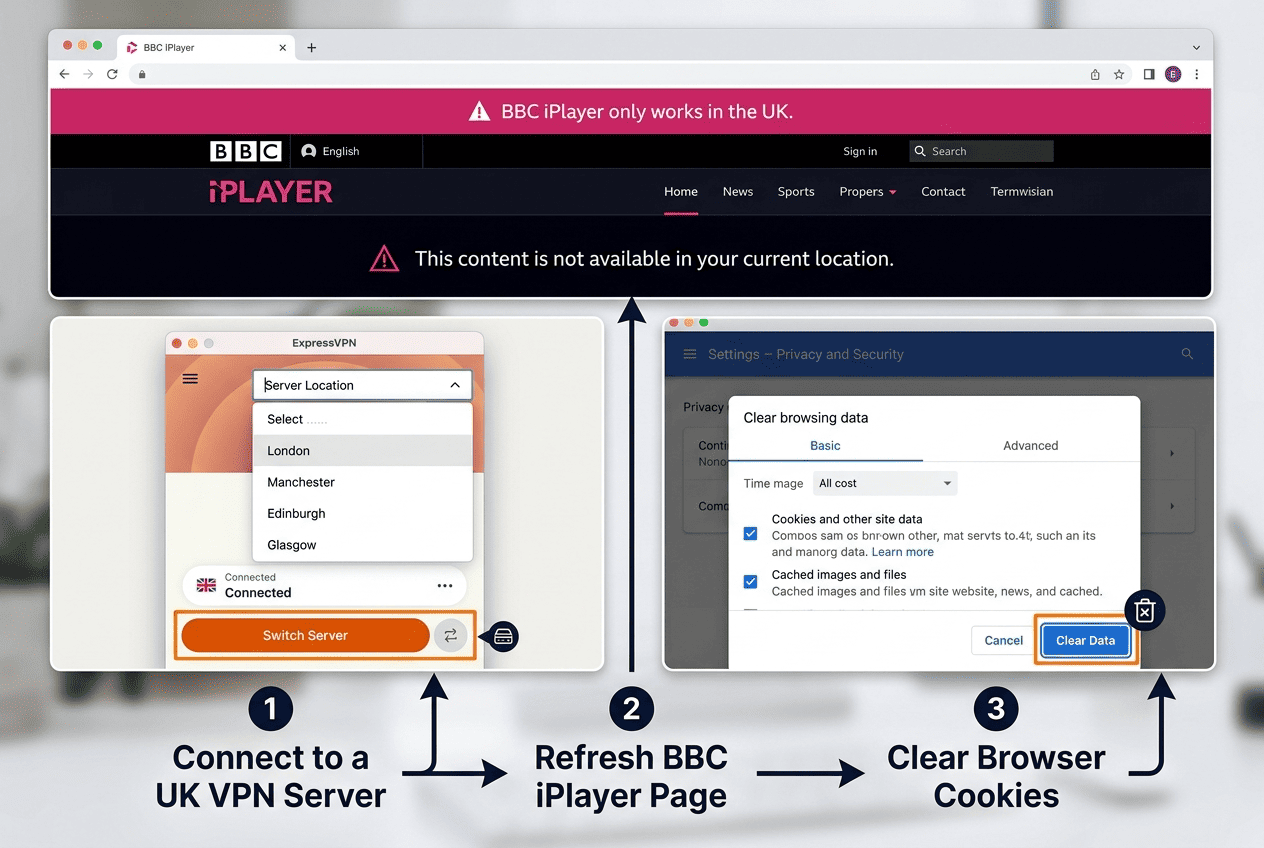
Task: Expand the tab search chevron
Action: (x=1196, y=47)
